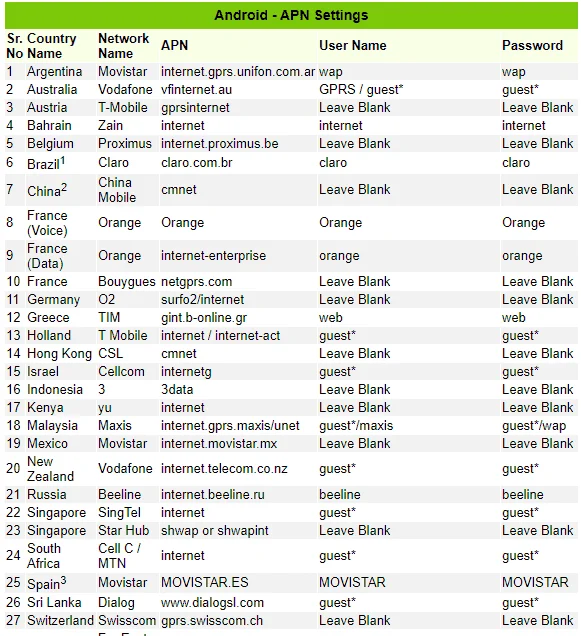Click the Password column header
The width and height of the screenshot is (581, 636).
pos(532,45)
